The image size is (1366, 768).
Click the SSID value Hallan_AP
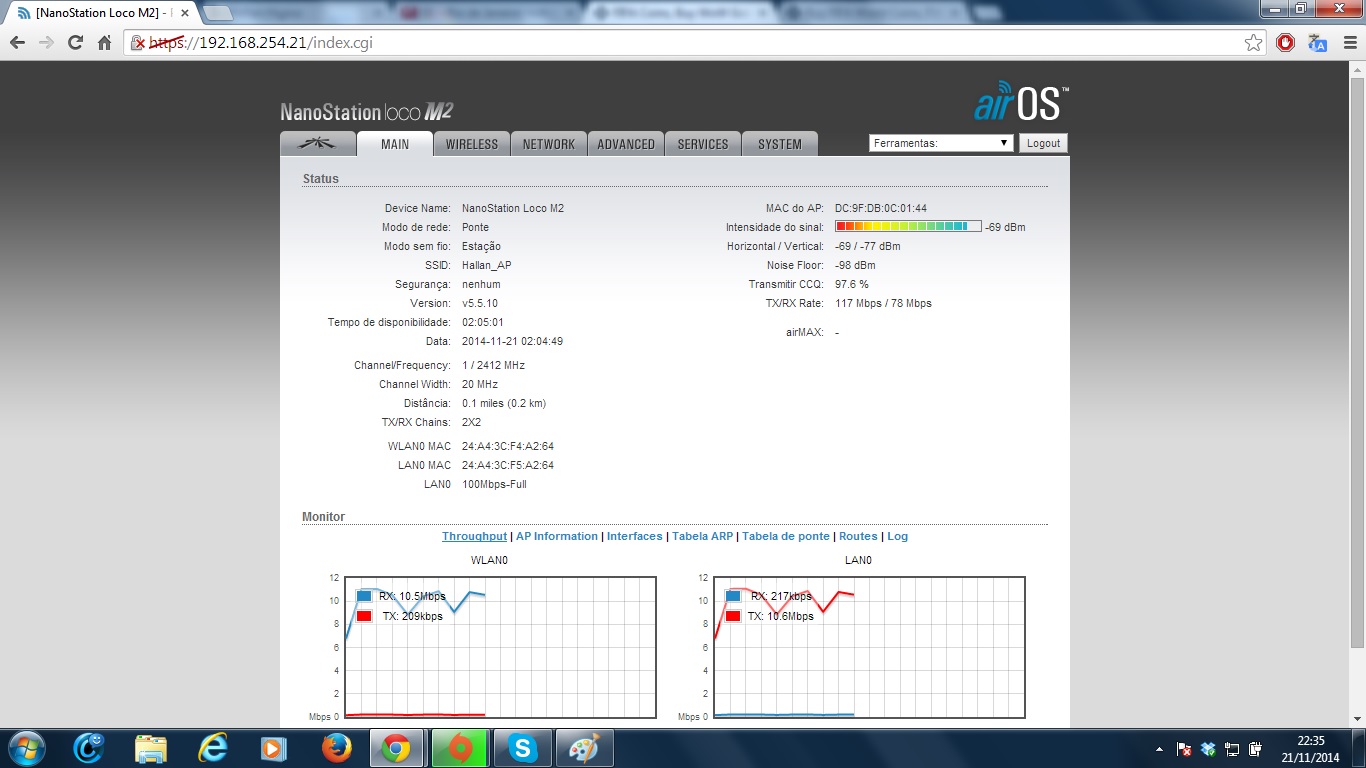487,265
